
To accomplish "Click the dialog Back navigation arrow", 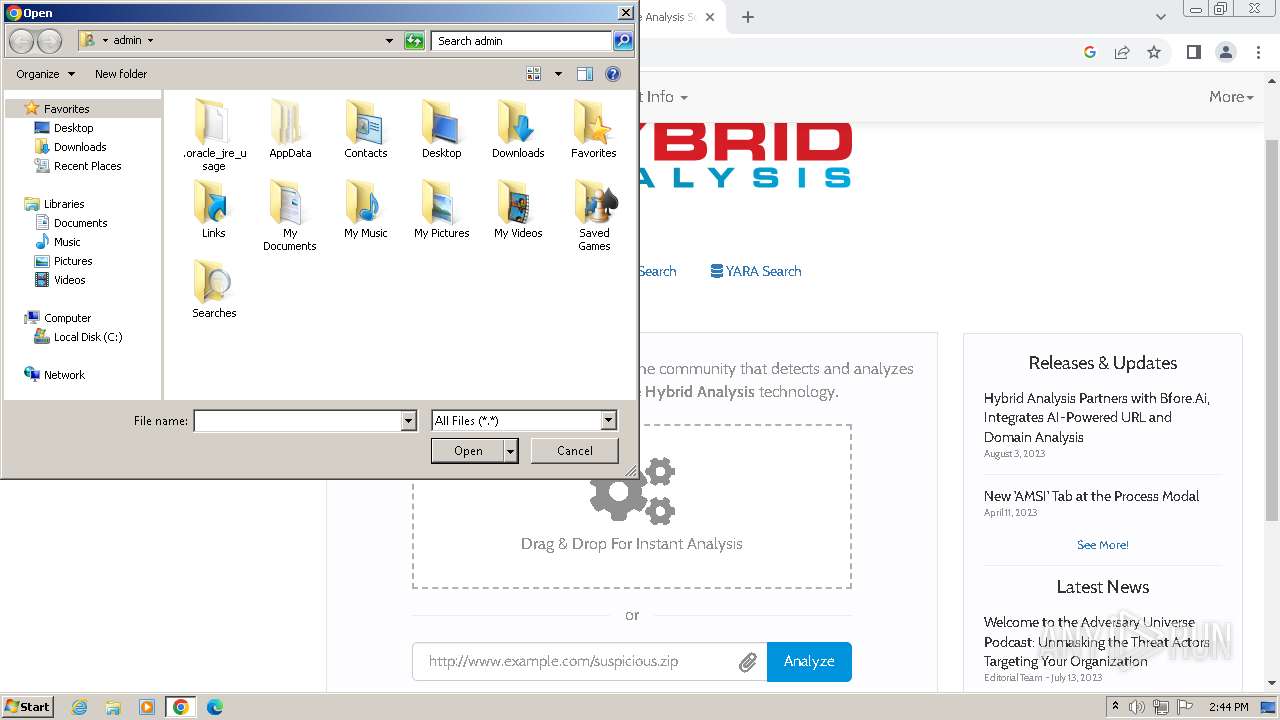I will click(x=22, y=41).
